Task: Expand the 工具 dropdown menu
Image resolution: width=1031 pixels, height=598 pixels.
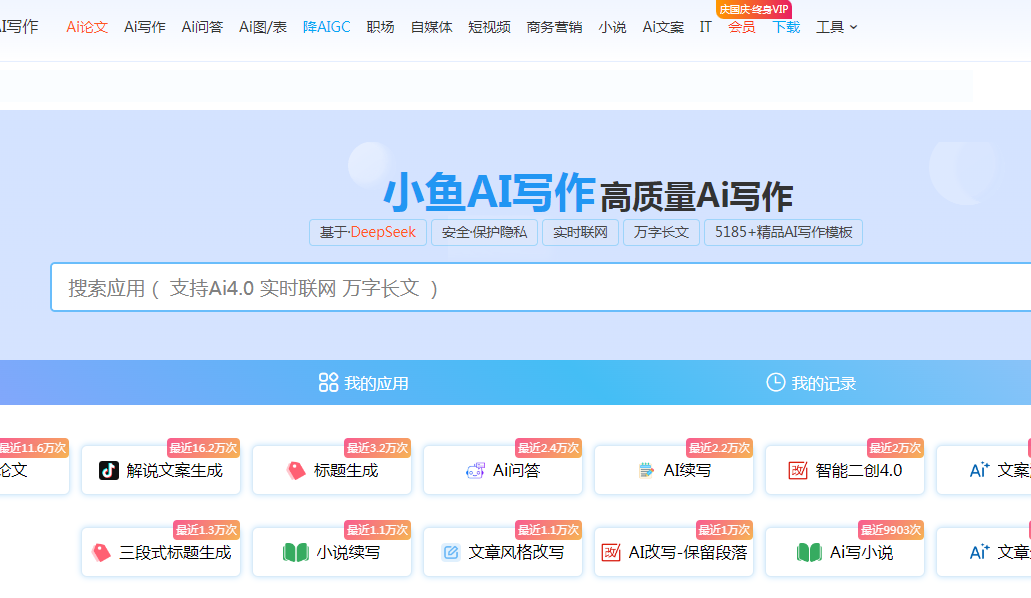Action: tap(836, 27)
